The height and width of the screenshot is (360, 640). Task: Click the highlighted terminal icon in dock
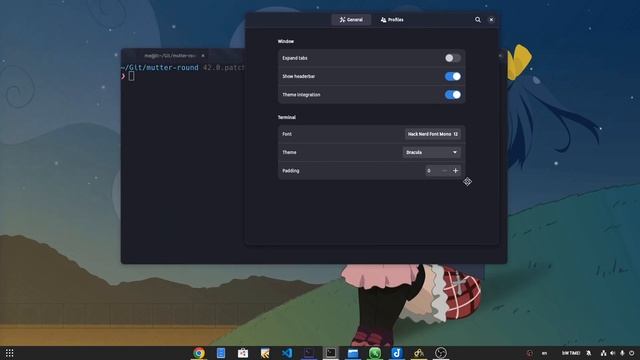tap(331, 353)
